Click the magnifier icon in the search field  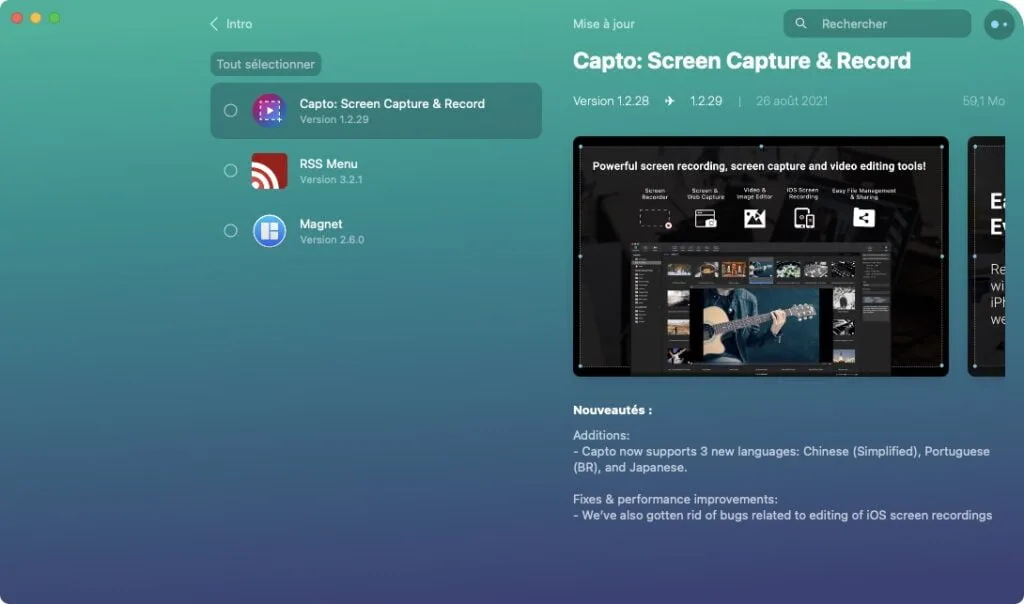click(x=801, y=24)
